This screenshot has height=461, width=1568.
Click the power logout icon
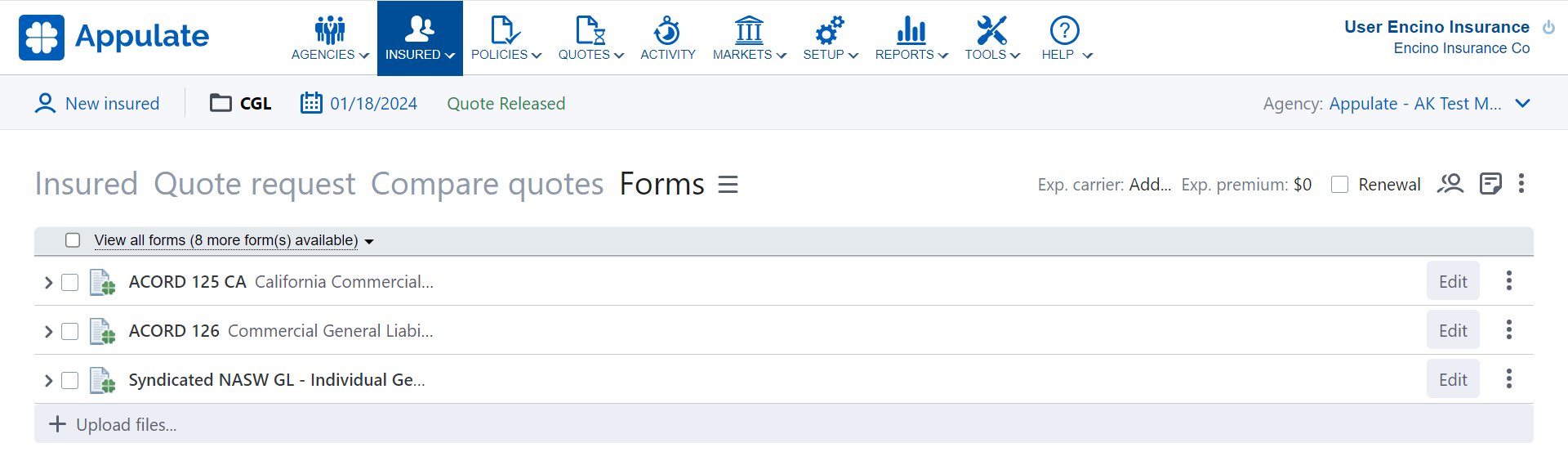[1548, 28]
